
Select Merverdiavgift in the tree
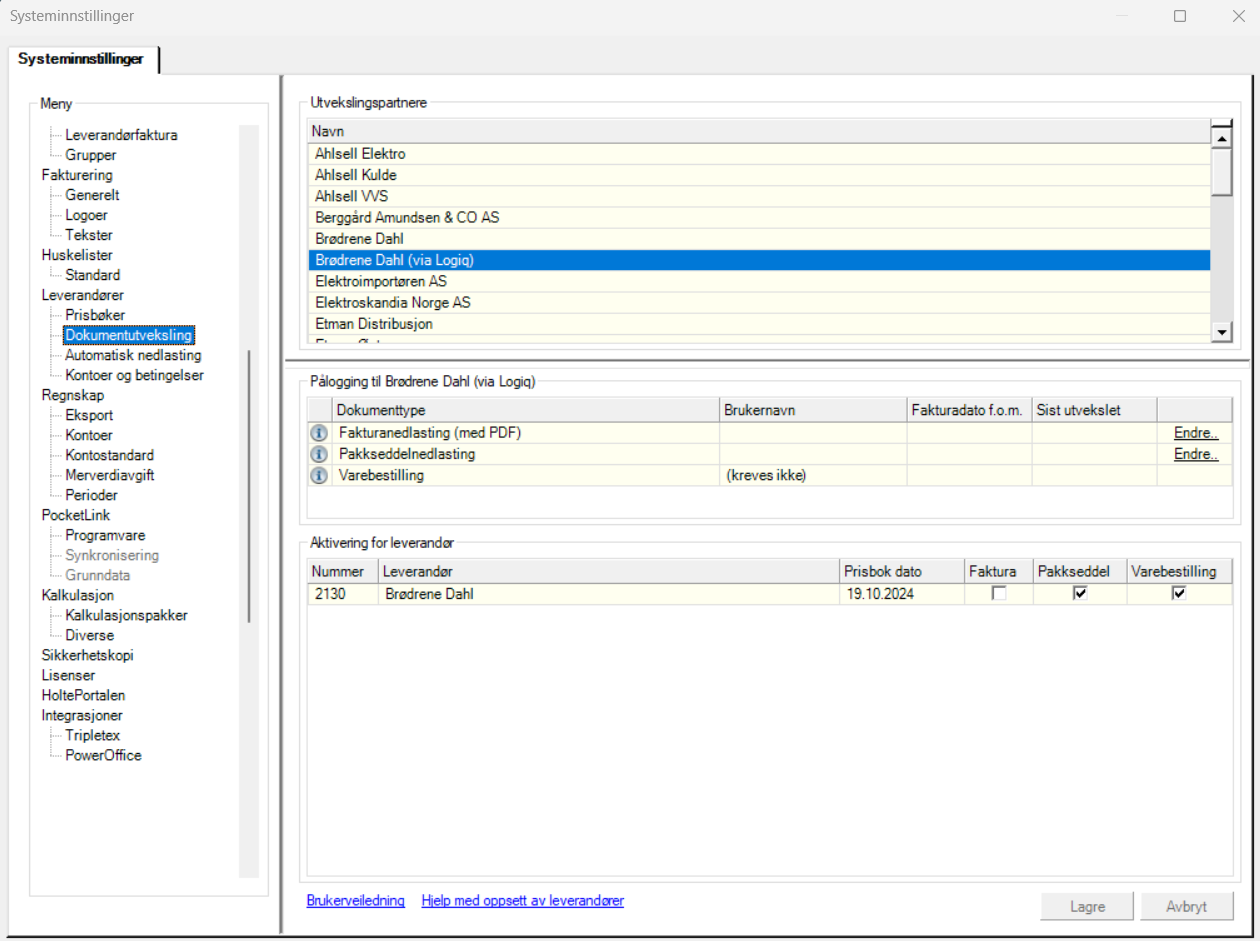pyautogui.click(x=110, y=475)
